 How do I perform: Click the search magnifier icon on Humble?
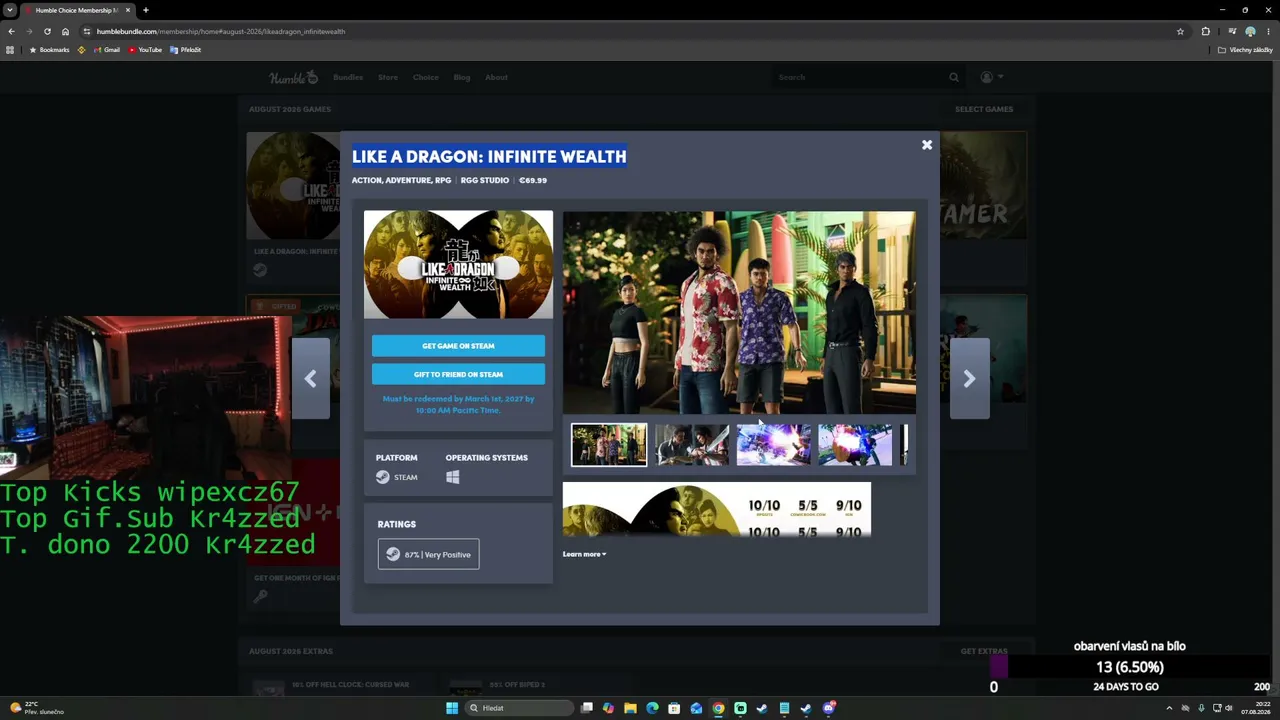954,77
